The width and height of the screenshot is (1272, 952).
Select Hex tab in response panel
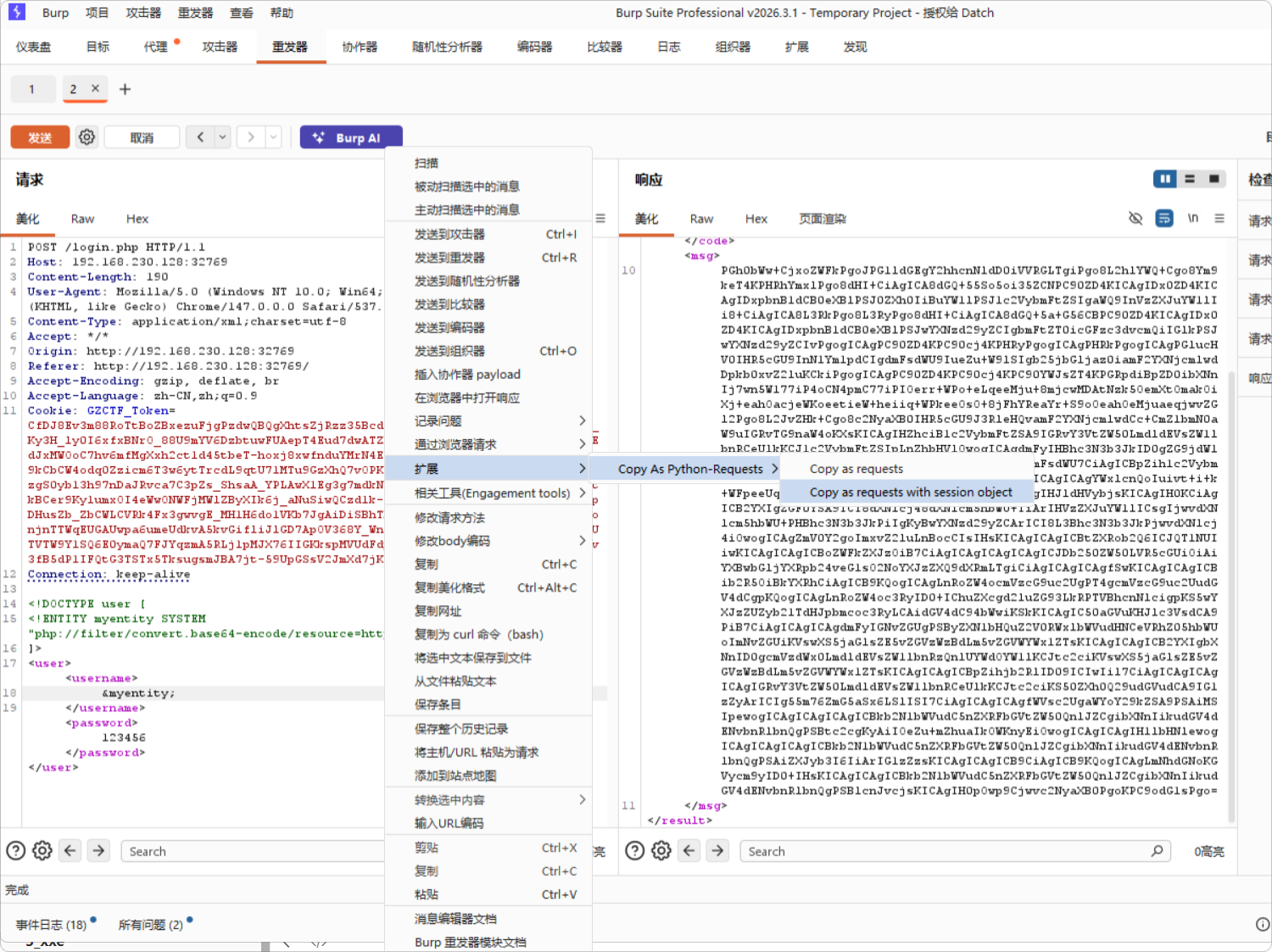coord(756,219)
